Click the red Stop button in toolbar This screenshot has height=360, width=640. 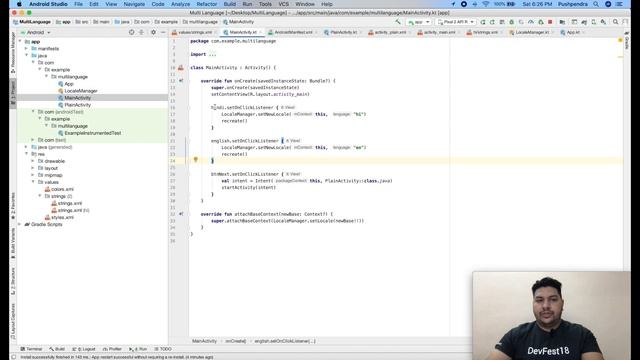point(550,22)
